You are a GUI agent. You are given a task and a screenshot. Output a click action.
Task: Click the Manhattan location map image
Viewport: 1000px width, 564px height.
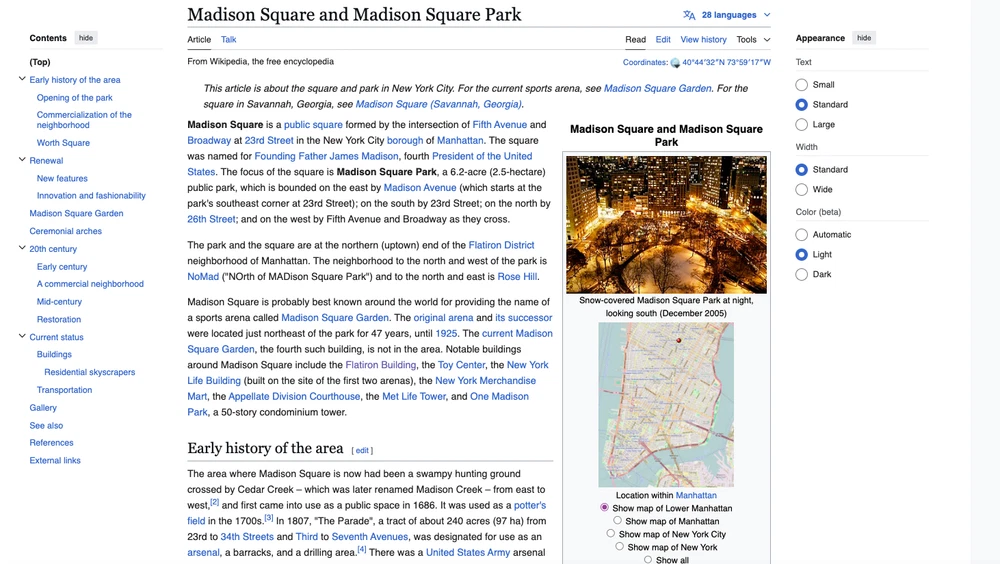tap(666, 404)
